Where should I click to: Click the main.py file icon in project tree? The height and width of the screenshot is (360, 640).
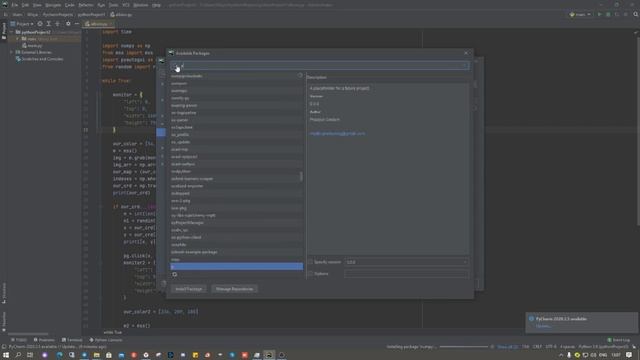(x=24, y=46)
